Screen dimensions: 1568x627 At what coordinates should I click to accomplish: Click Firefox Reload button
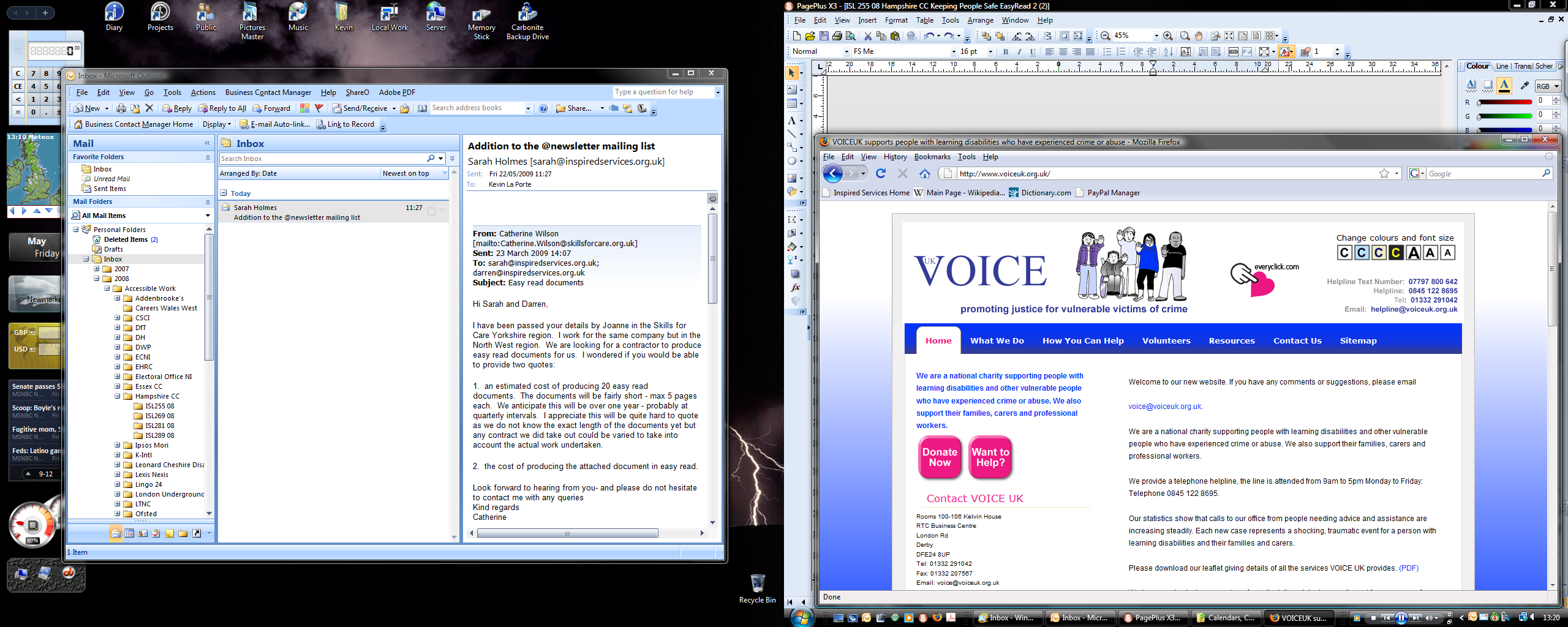(x=881, y=173)
